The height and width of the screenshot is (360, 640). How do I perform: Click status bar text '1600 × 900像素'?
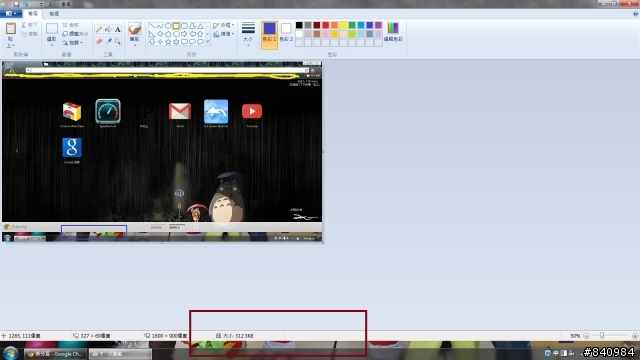coord(169,336)
